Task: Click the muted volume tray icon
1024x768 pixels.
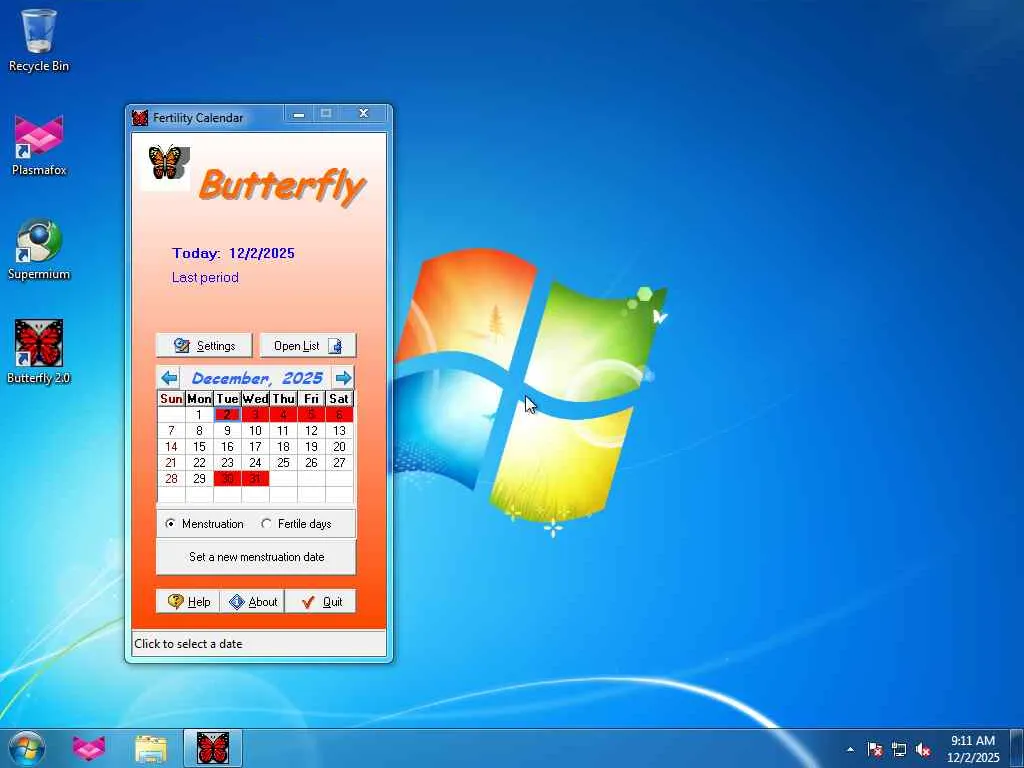Action: click(923, 749)
